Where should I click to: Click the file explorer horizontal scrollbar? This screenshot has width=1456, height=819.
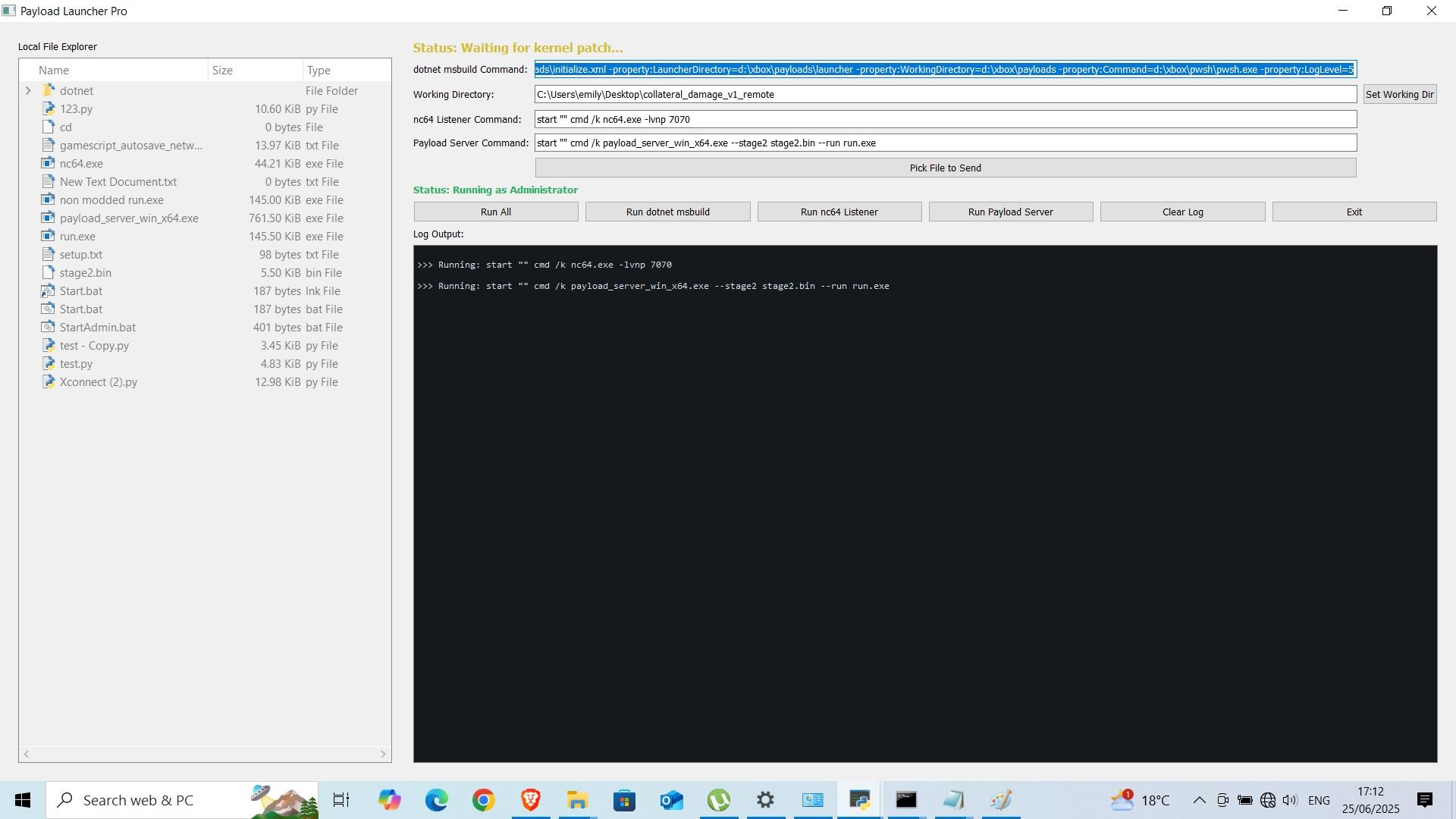[x=205, y=754]
